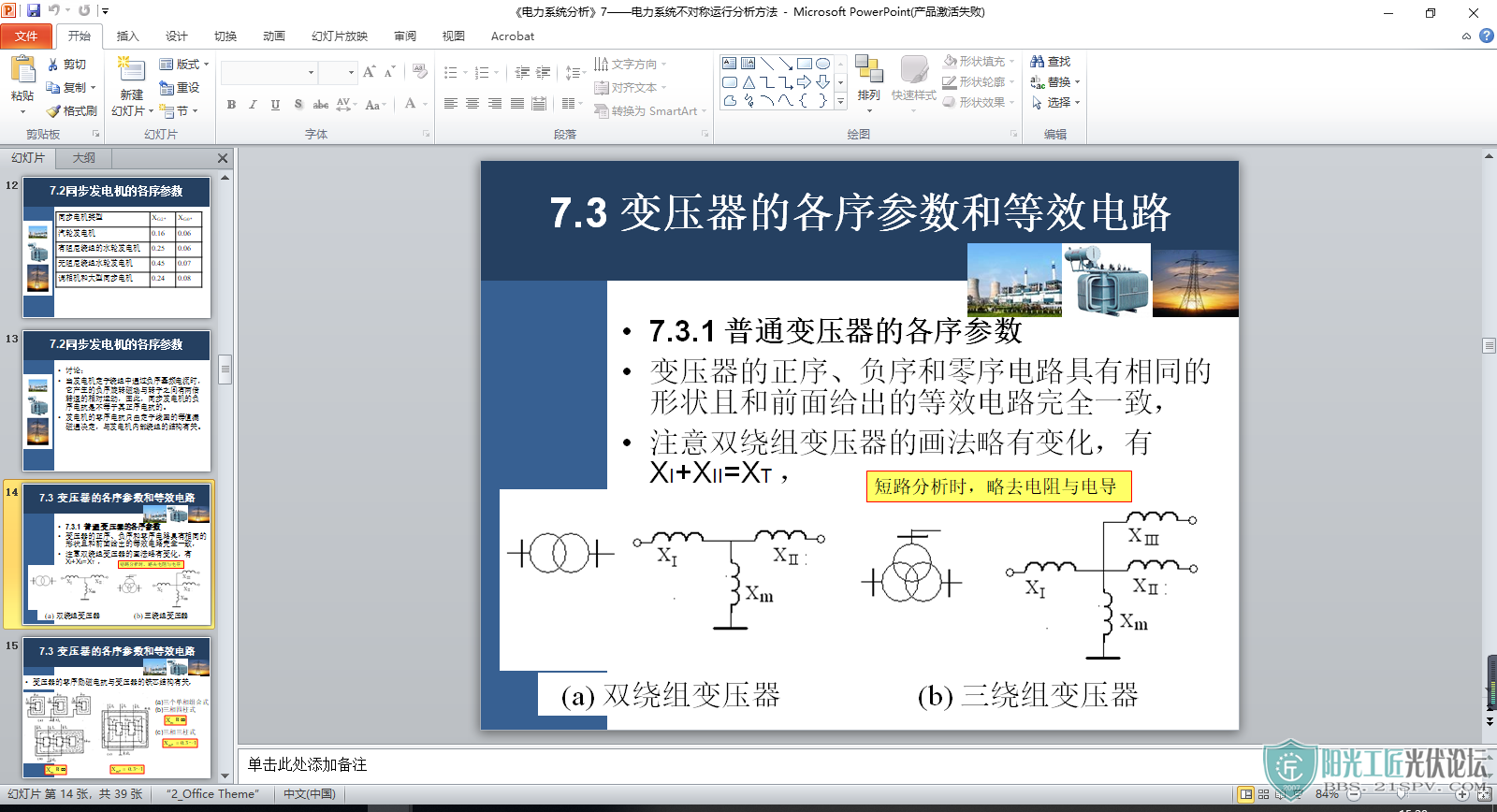
Task: Select the Format Painter (格式刷) tool
Action: [72, 110]
